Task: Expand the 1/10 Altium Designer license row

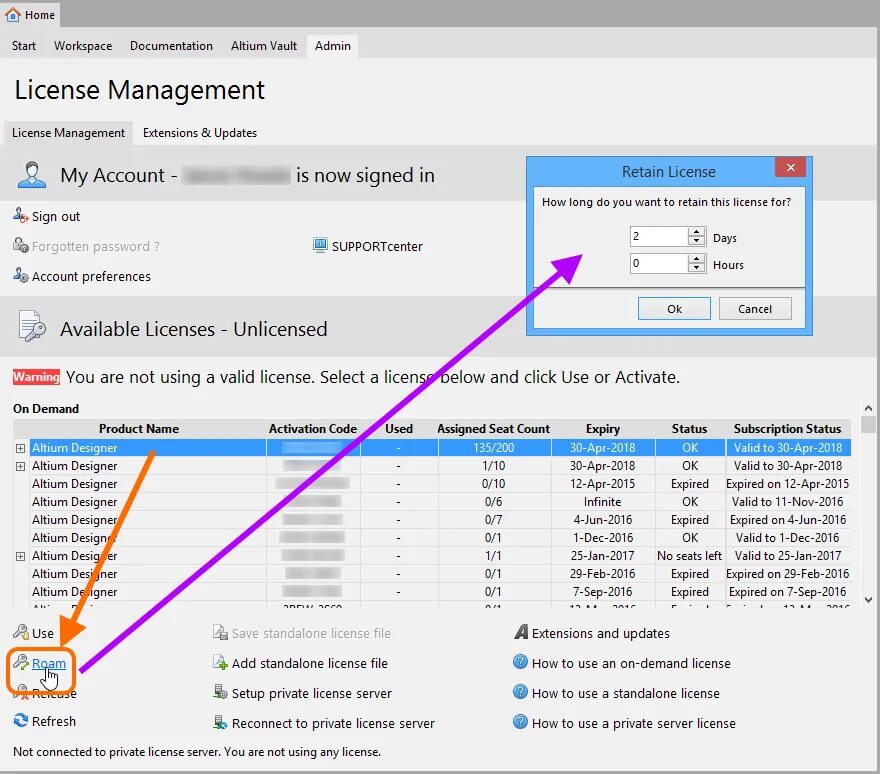Action: coord(20,466)
